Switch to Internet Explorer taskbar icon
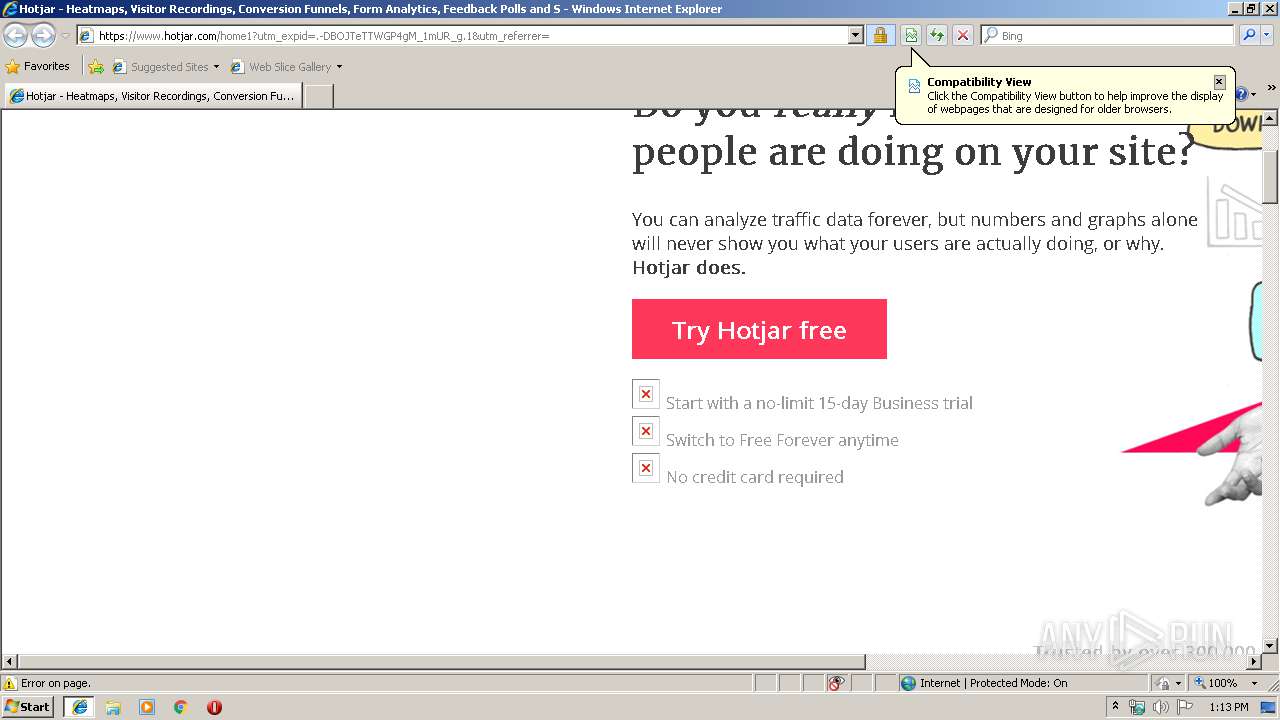1280x720 pixels. click(80, 707)
